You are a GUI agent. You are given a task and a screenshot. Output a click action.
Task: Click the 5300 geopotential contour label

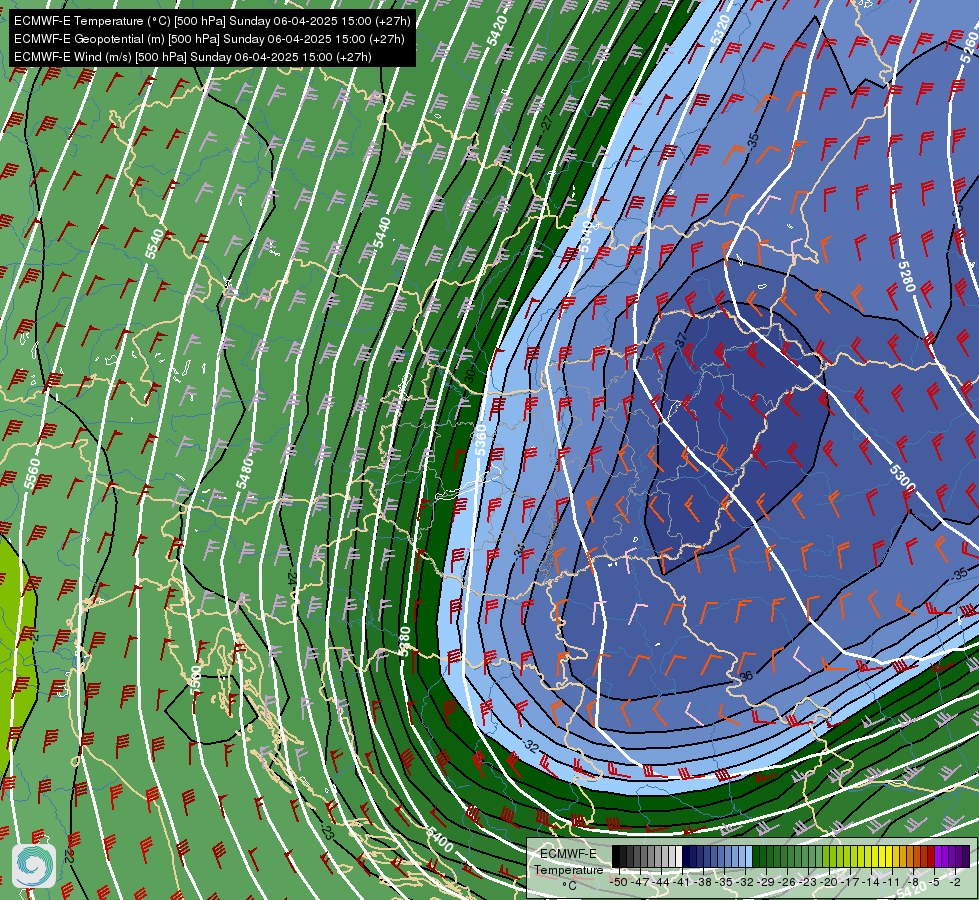(902, 477)
